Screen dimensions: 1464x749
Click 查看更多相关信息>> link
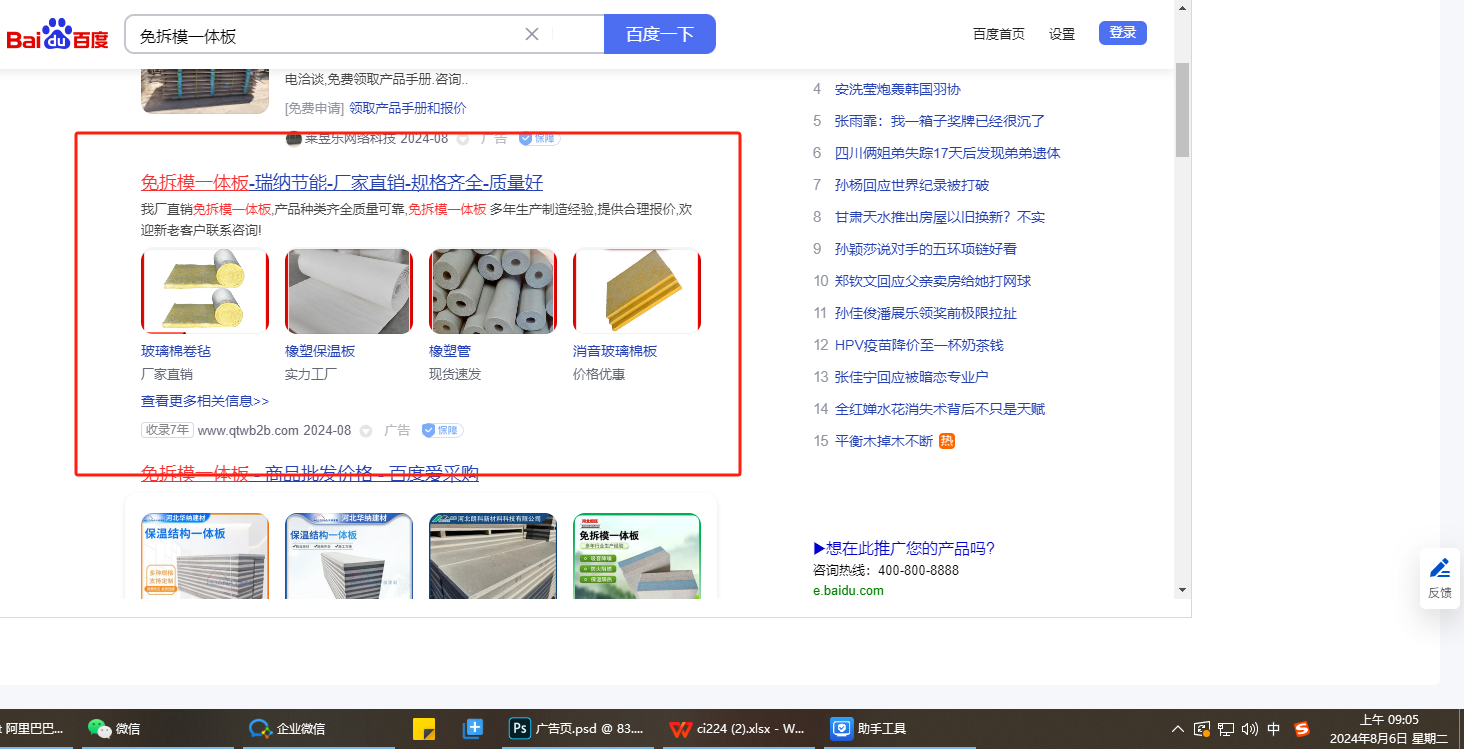[205, 401]
